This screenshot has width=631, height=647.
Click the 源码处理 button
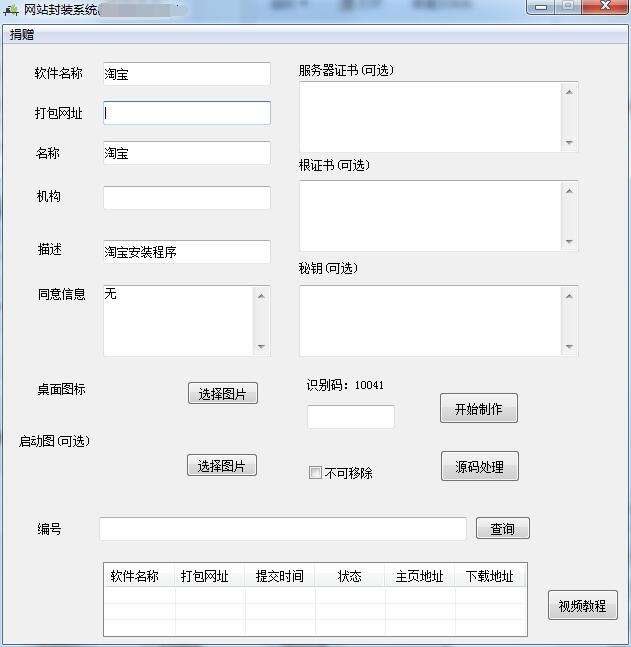[480, 467]
